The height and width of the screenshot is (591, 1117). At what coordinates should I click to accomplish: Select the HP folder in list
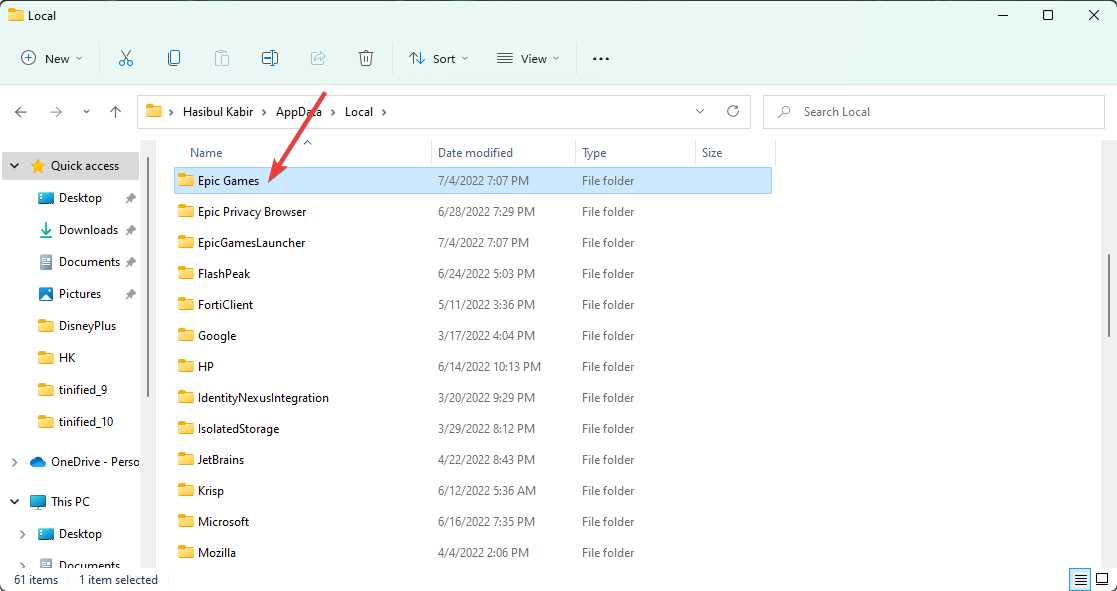(x=473, y=367)
